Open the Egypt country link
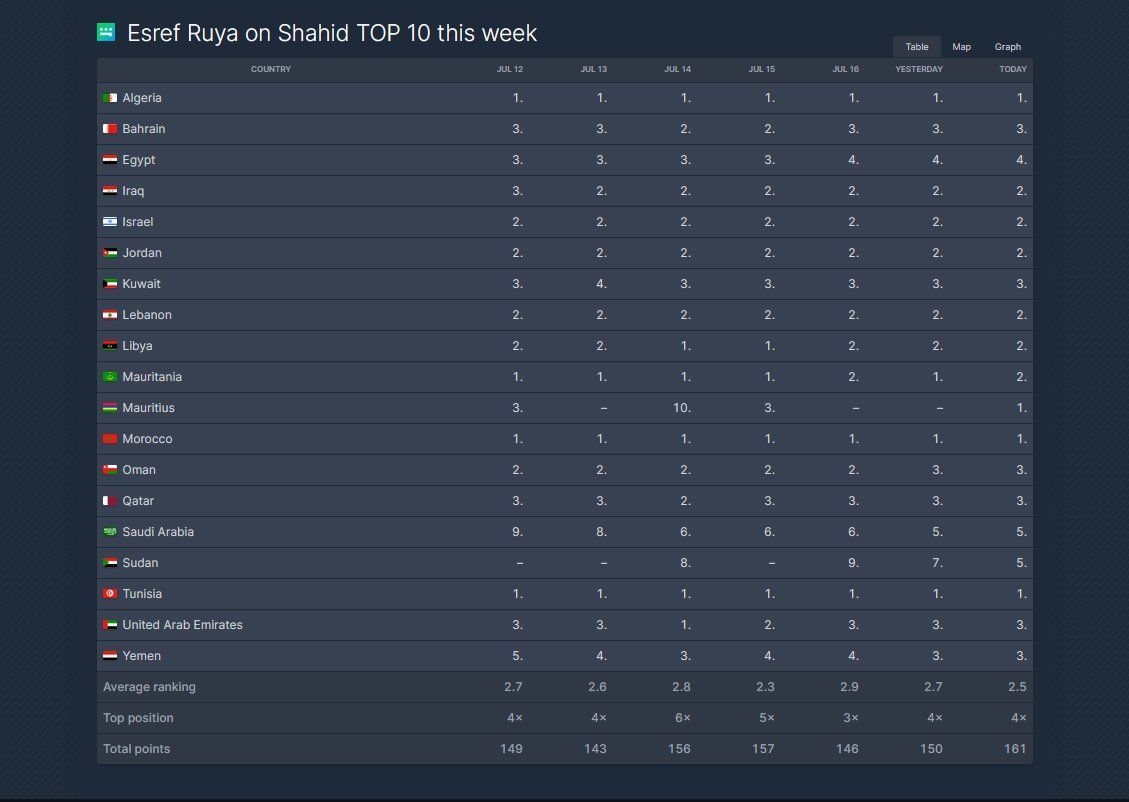This screenshot has width=1129, height=802. pyautogui.click(x=139, y=160)
